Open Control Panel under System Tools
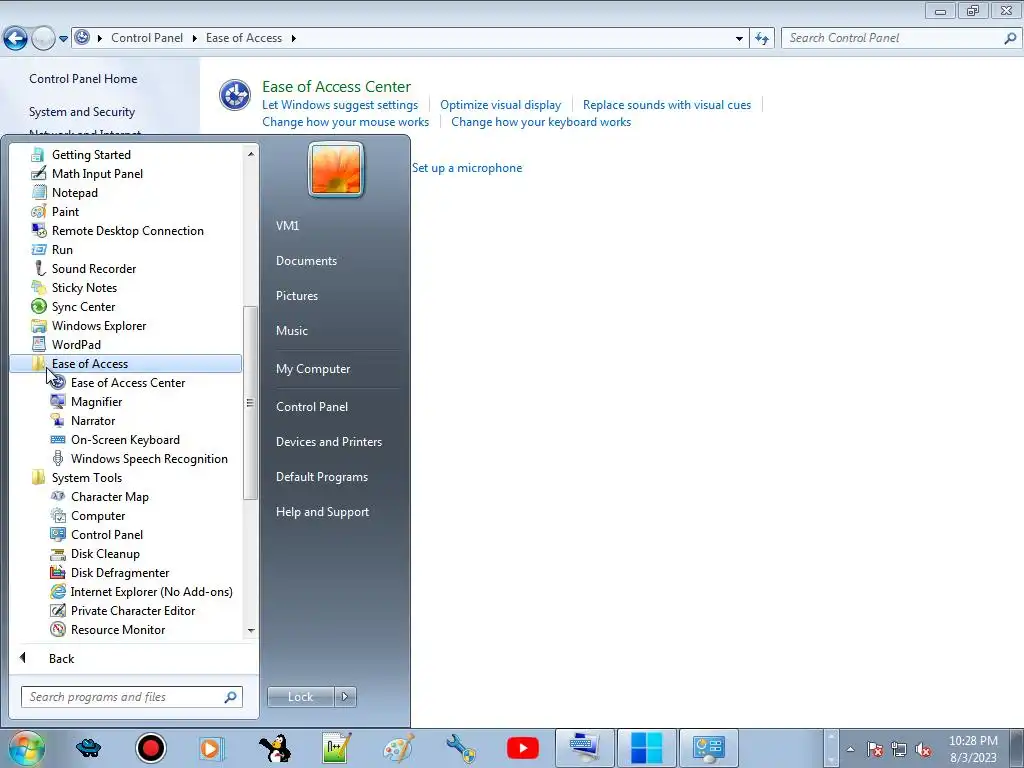This screenshot has width=1024, height=768. 106,534
